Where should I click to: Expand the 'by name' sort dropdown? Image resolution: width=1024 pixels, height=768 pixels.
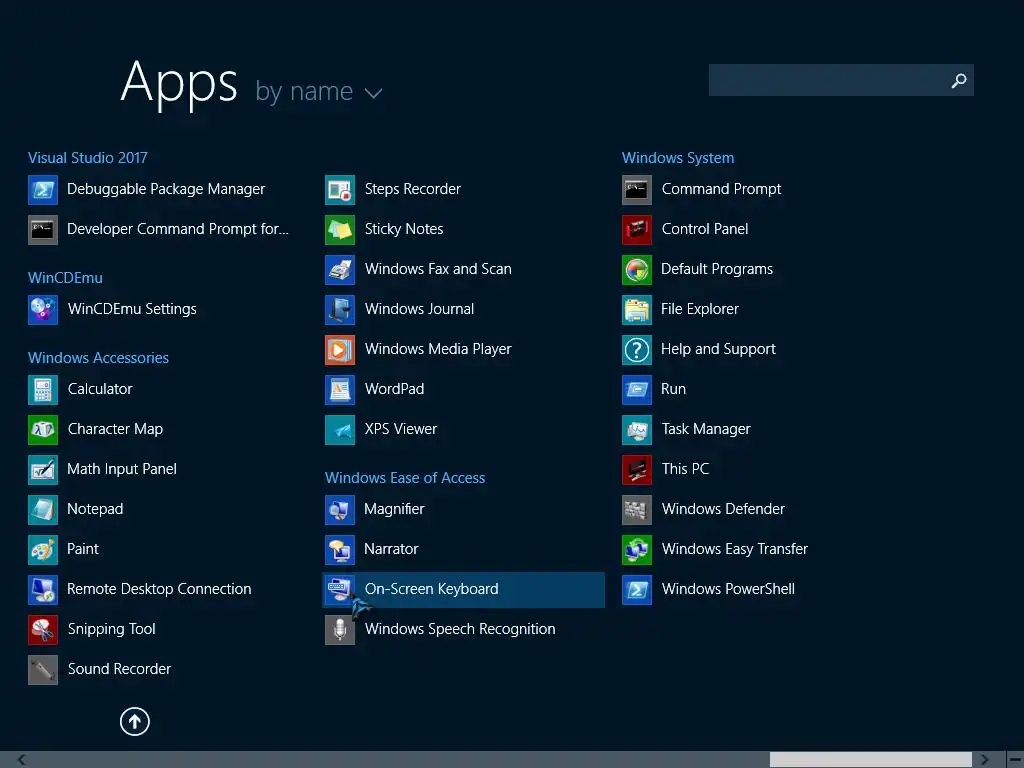(x=319, y=91)
